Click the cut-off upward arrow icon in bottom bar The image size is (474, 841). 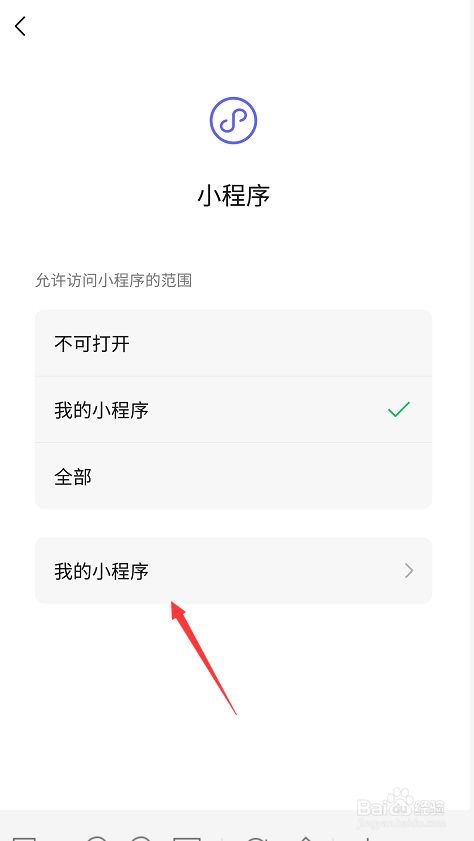tap(306, 838)
